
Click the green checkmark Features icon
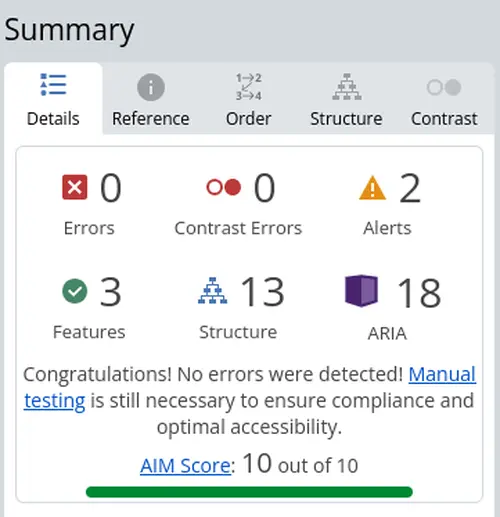[75, 291]
